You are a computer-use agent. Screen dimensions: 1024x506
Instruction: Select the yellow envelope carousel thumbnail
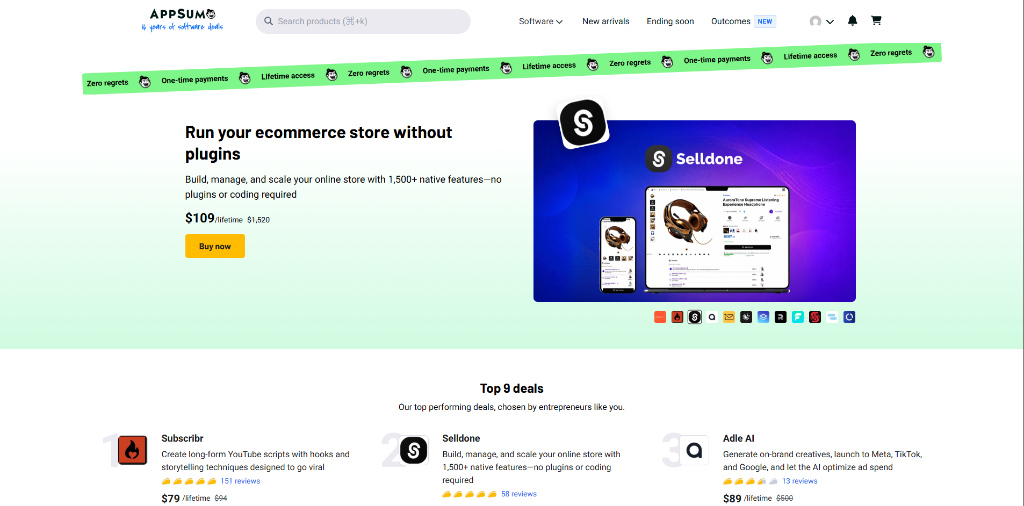(x=729, y=317)
